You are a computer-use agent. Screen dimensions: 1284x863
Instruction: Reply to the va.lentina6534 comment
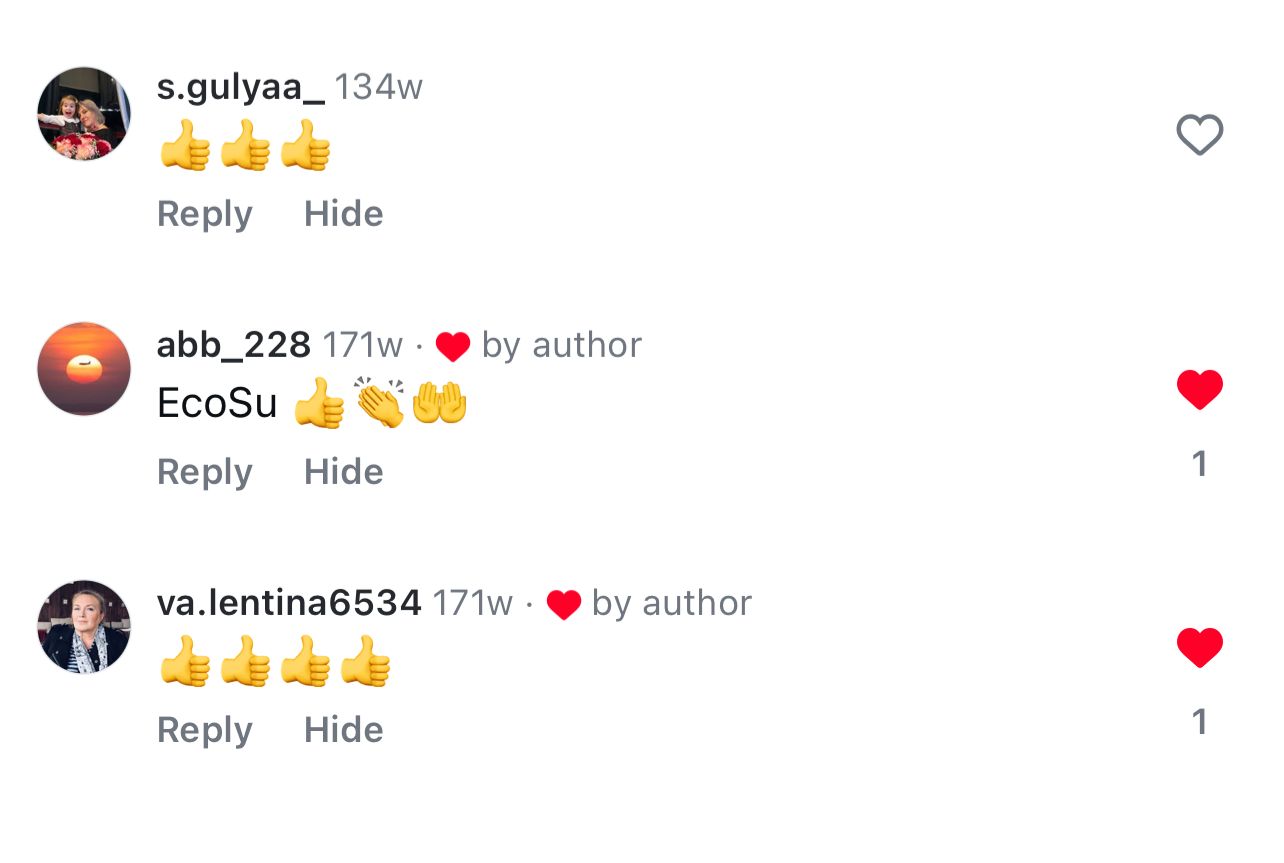coord(204,730)
